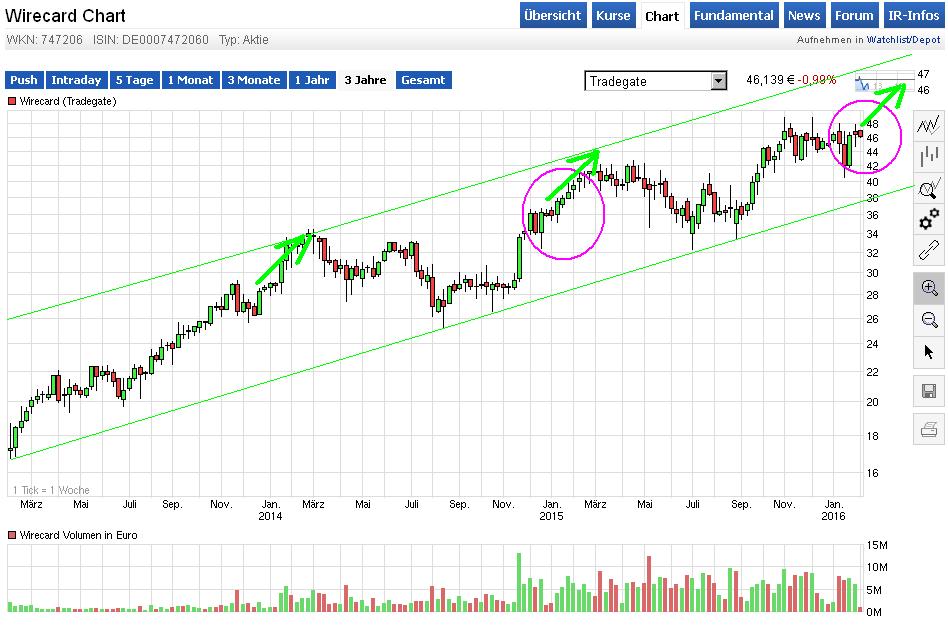Switch to the Fundamental tab
Image resolution: width=948 pixels, height=626 pixels.
[733, 15]
